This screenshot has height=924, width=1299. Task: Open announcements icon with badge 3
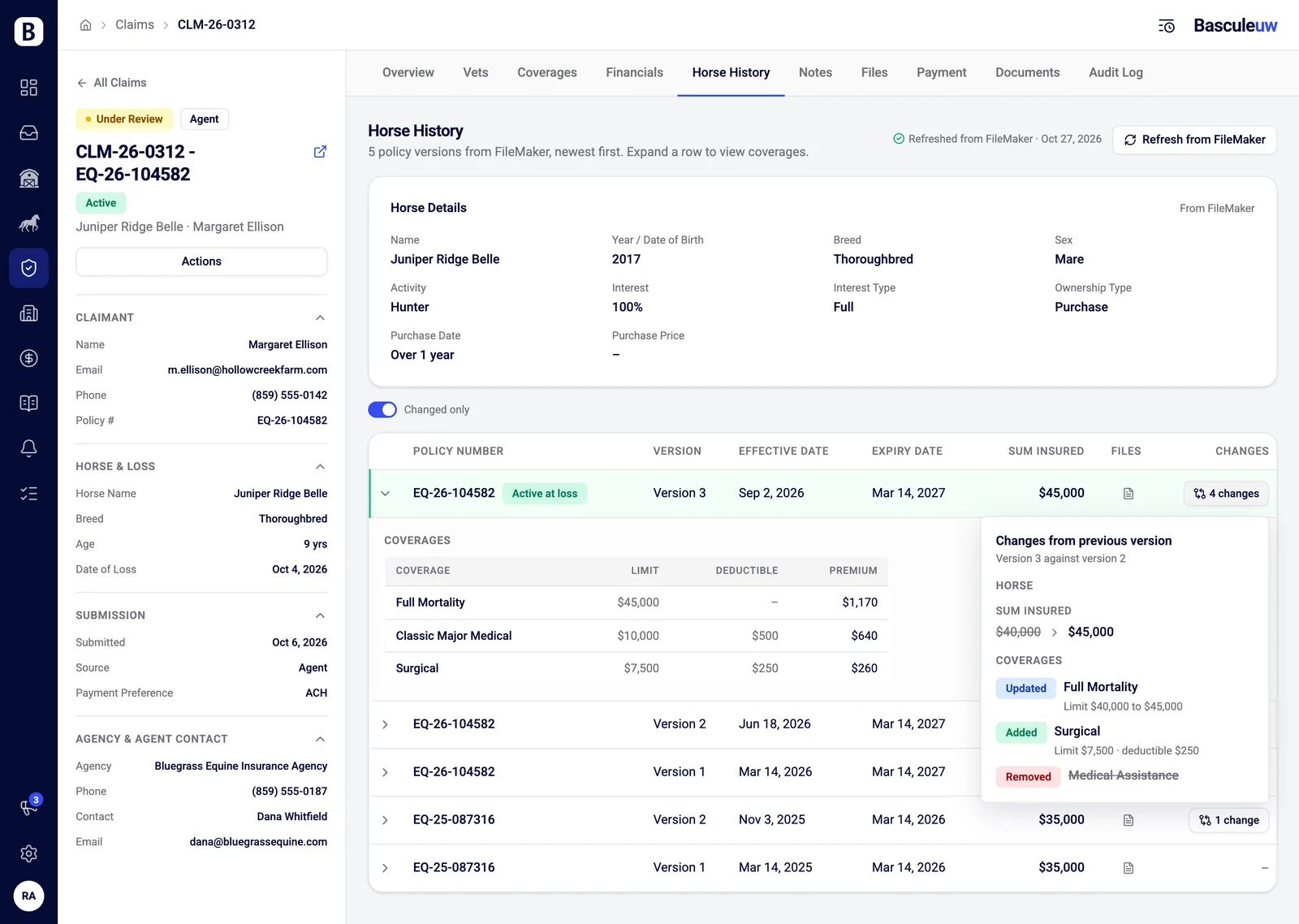point(28,807)
